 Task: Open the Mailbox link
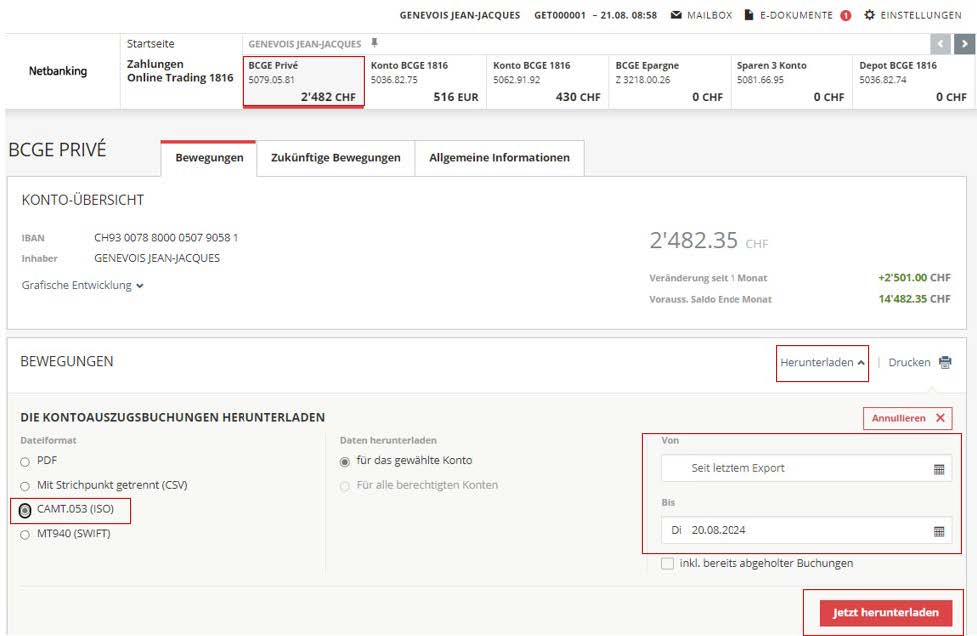coord(709,15)
